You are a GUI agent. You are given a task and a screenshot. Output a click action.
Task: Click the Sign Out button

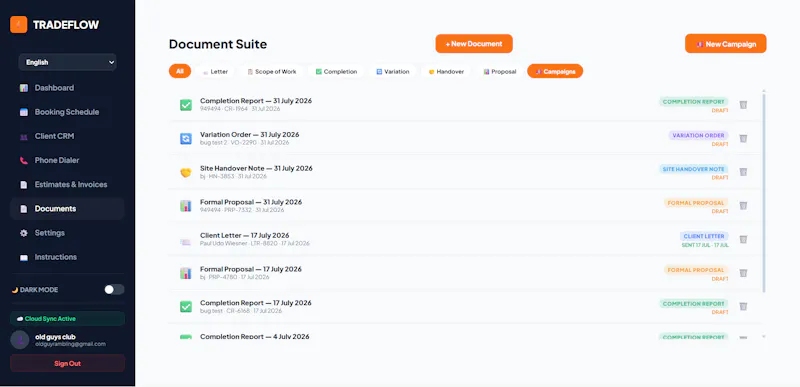pyautogui.click(x=67, y=364)
